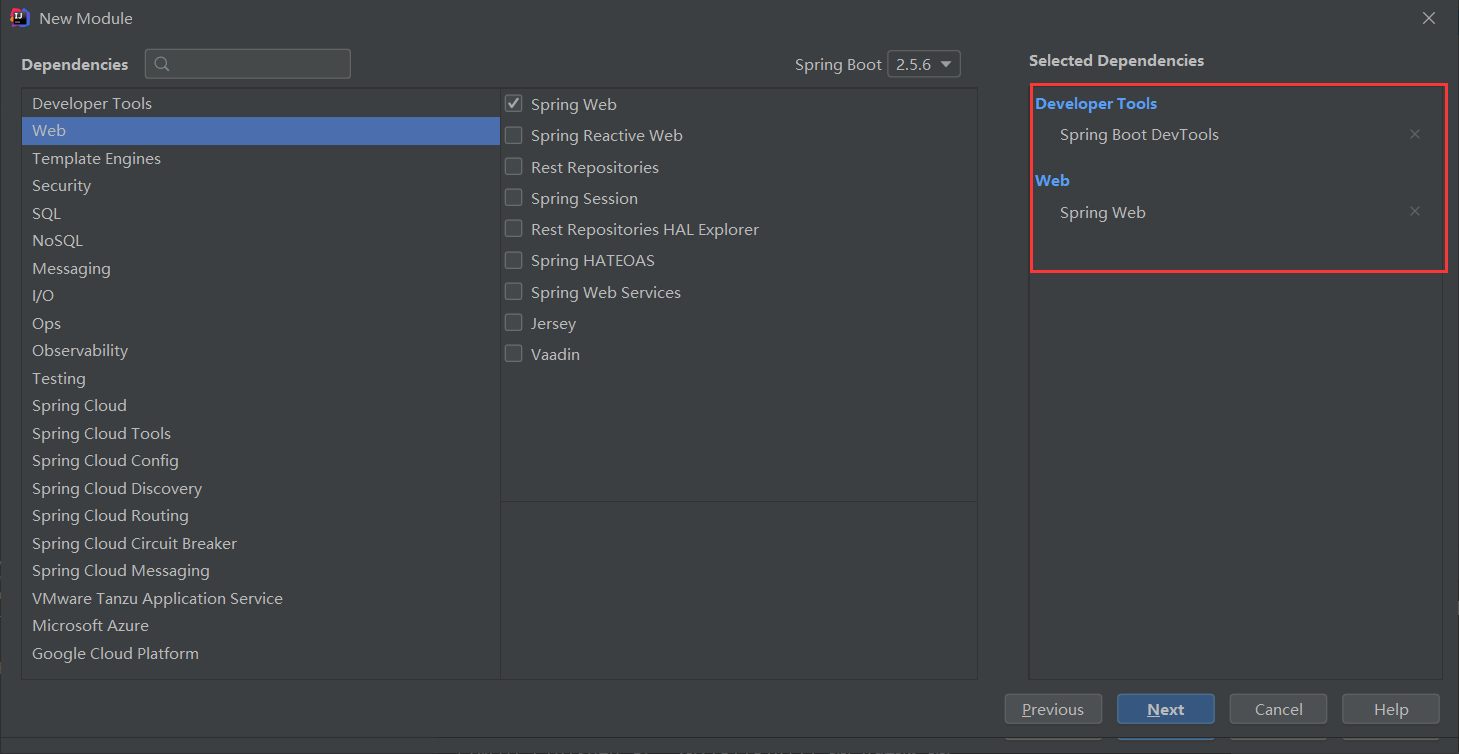The height and width of the screenshot is (754, 1459).
Task: Click the Web group under Selected Dependencies
Action: click(x=1052, y=180)
